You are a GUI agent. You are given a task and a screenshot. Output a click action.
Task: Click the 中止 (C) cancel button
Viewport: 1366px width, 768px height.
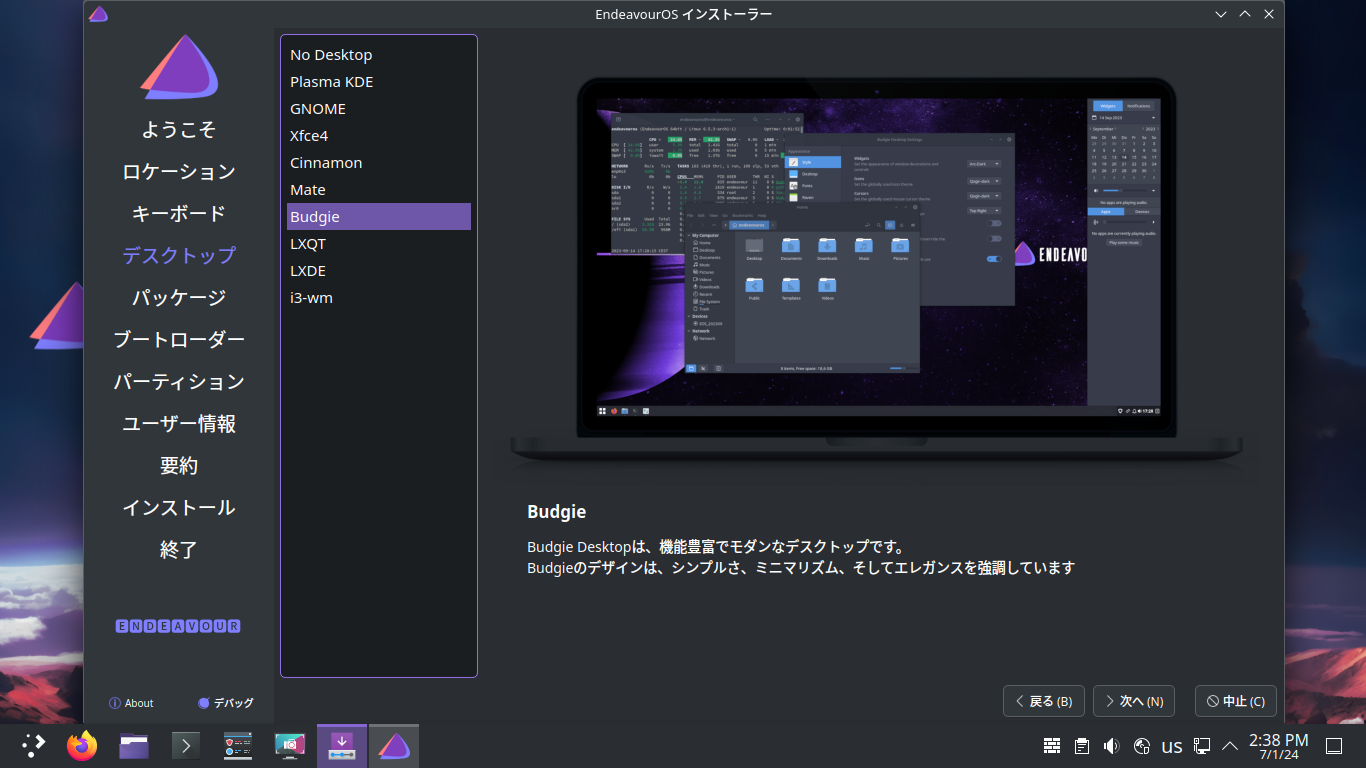[x=1236, y=701]
